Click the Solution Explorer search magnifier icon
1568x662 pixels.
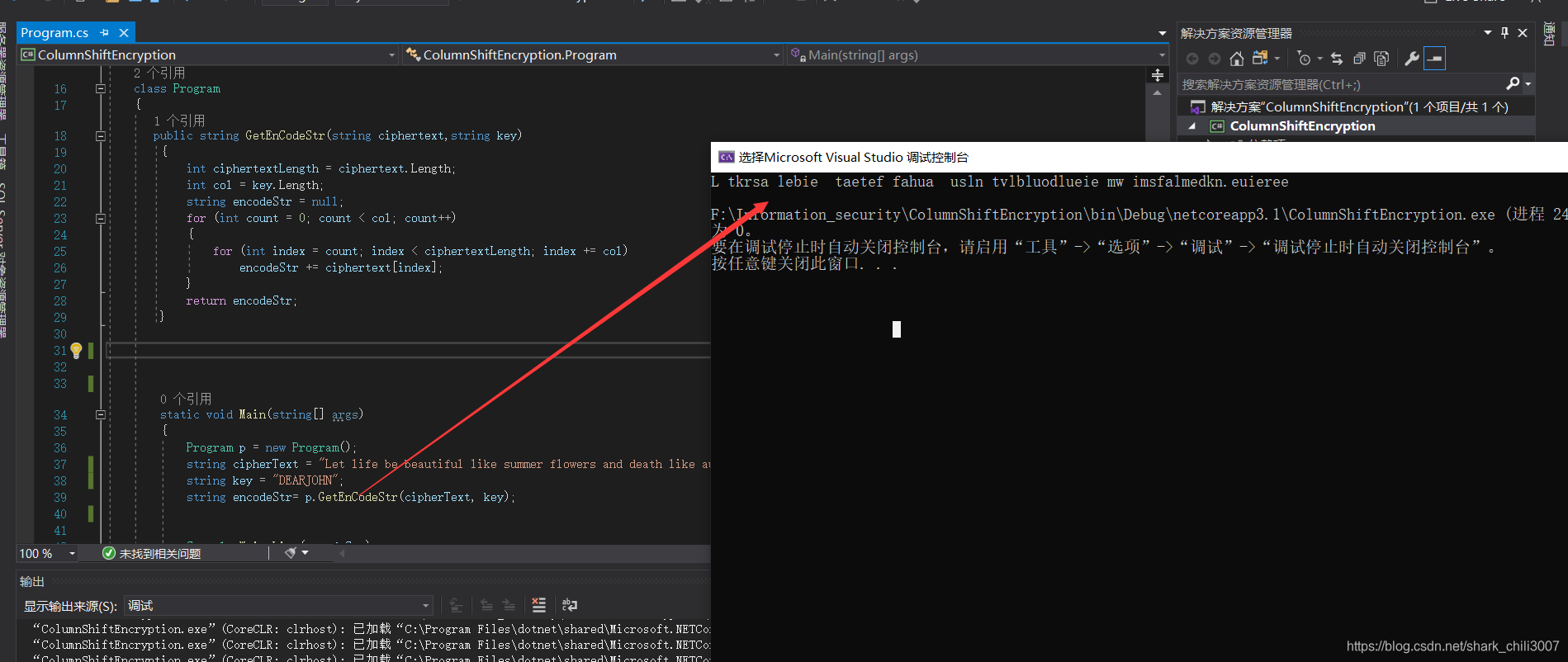1513,83
